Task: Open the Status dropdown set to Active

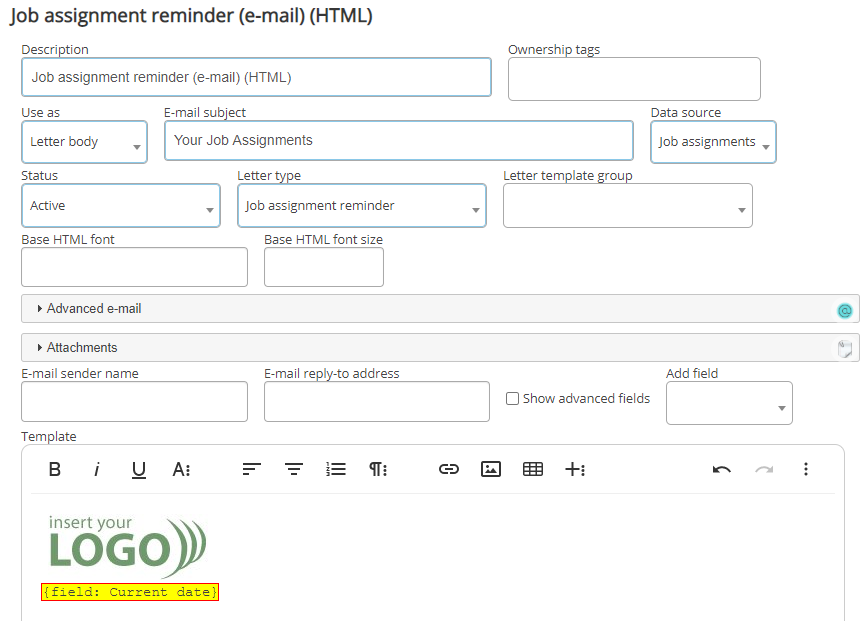Action: click(x=120, y=206)
